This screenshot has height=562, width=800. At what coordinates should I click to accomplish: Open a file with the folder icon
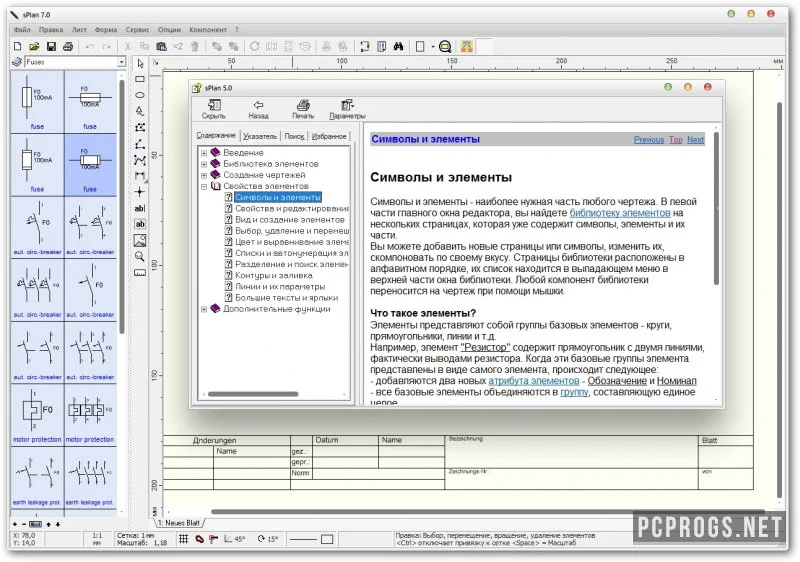(34, 47)
